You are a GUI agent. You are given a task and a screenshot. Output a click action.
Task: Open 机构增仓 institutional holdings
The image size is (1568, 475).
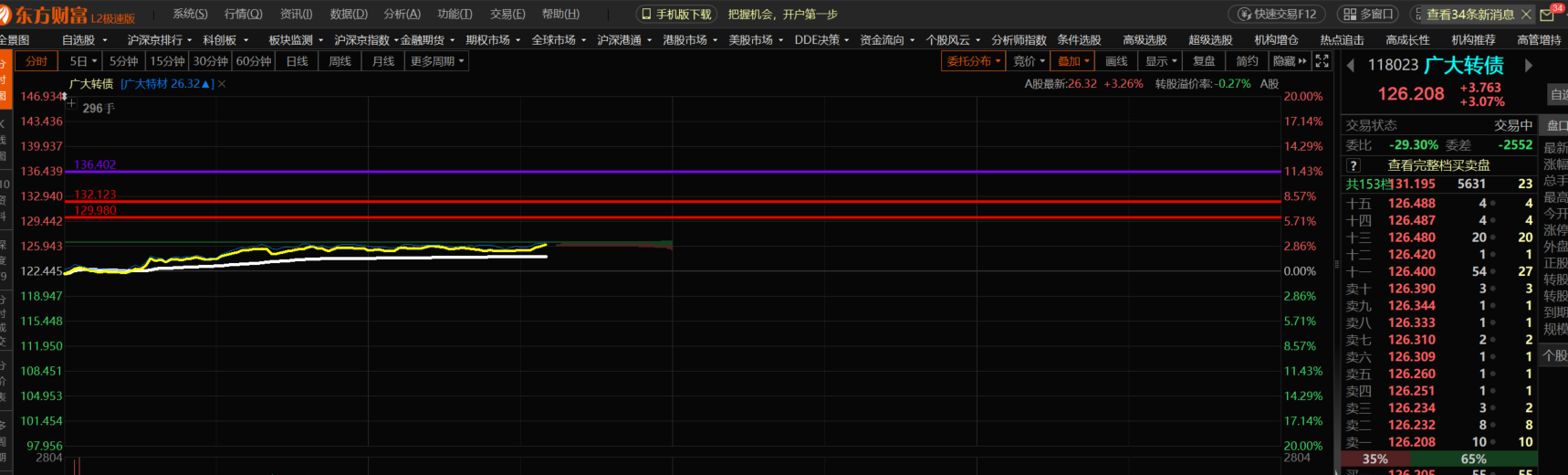(1276, 40)
